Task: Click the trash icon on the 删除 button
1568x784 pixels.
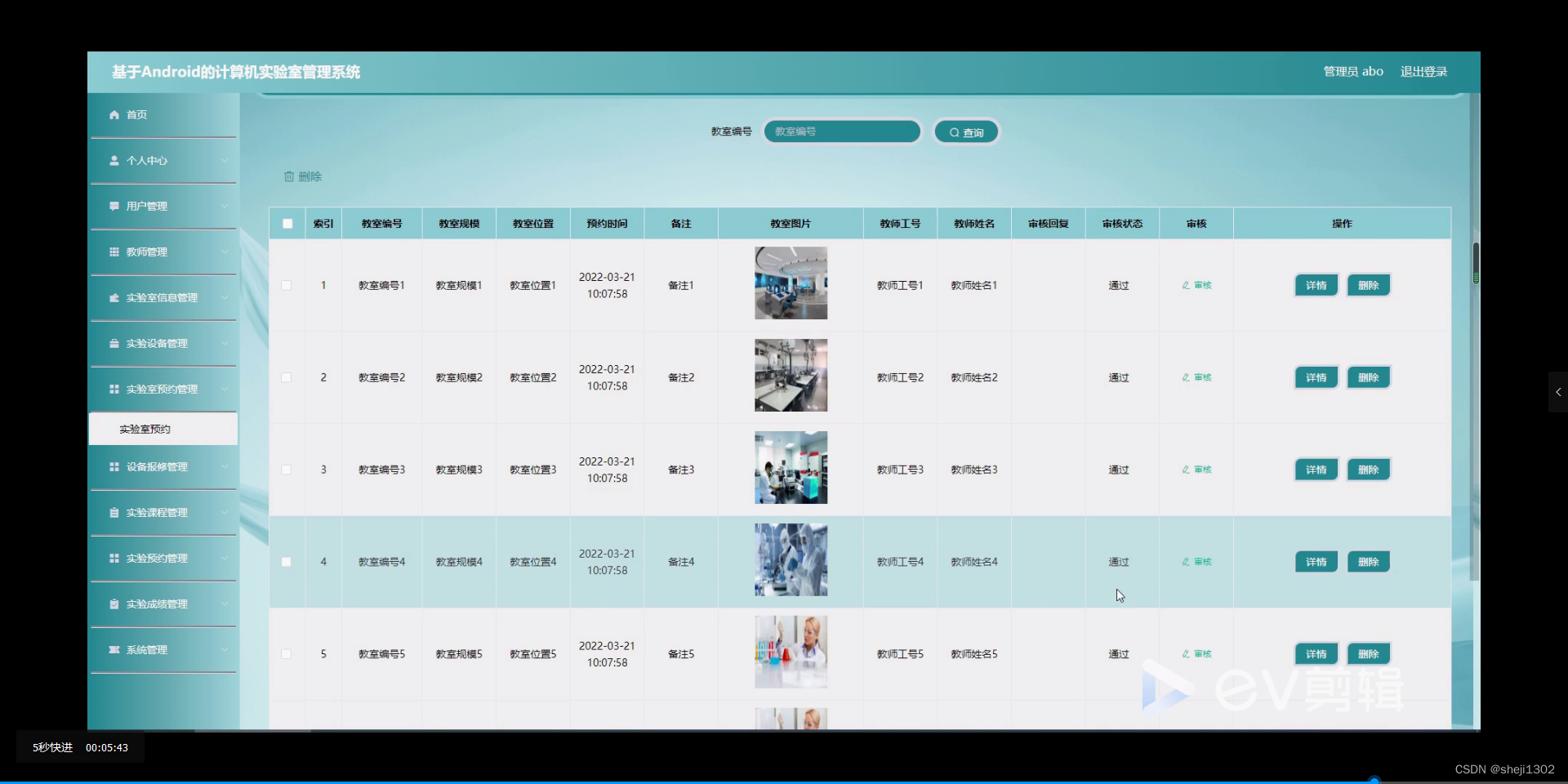Action: [290, 176]
